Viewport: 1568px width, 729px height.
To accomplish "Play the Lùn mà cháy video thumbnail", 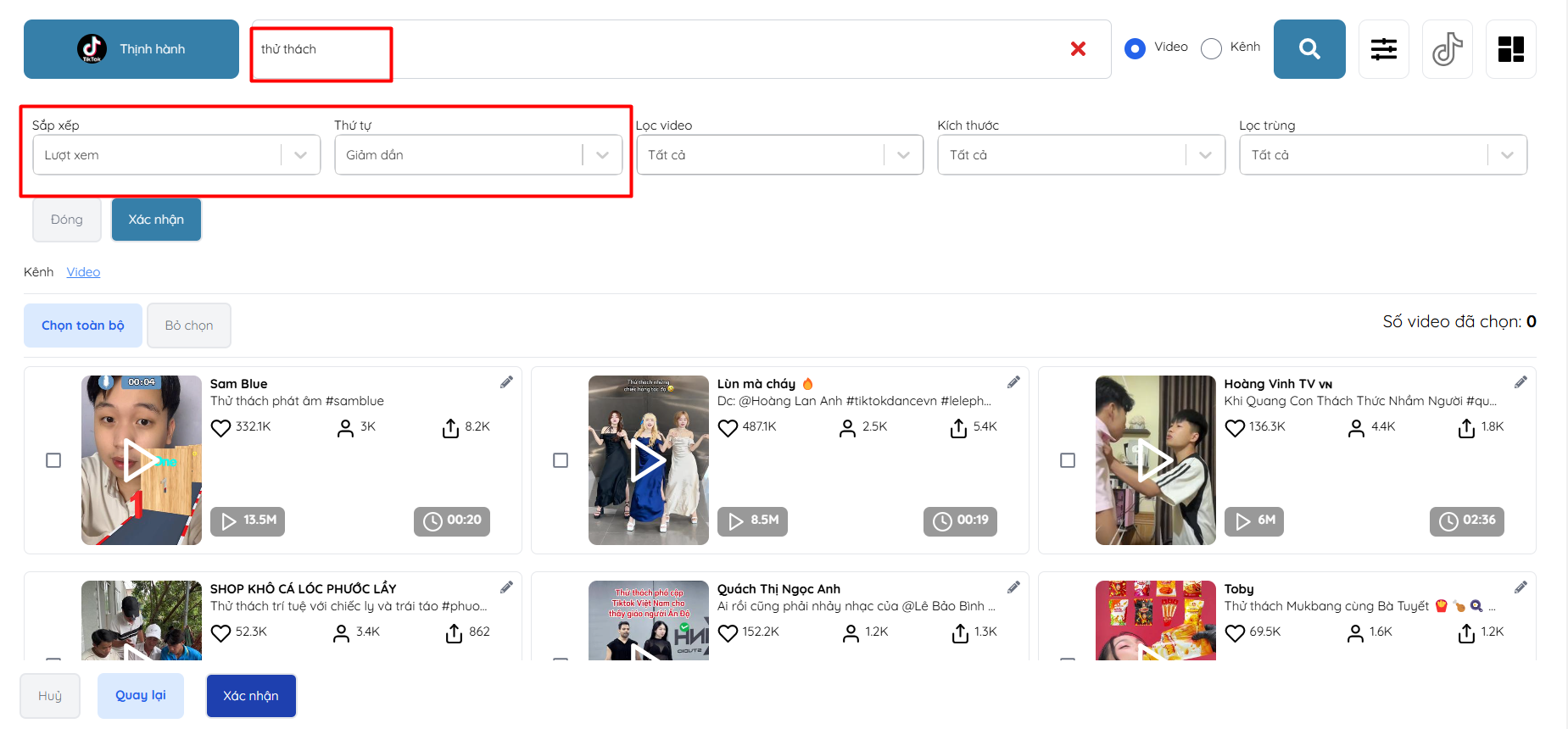I will pos(648,460).
